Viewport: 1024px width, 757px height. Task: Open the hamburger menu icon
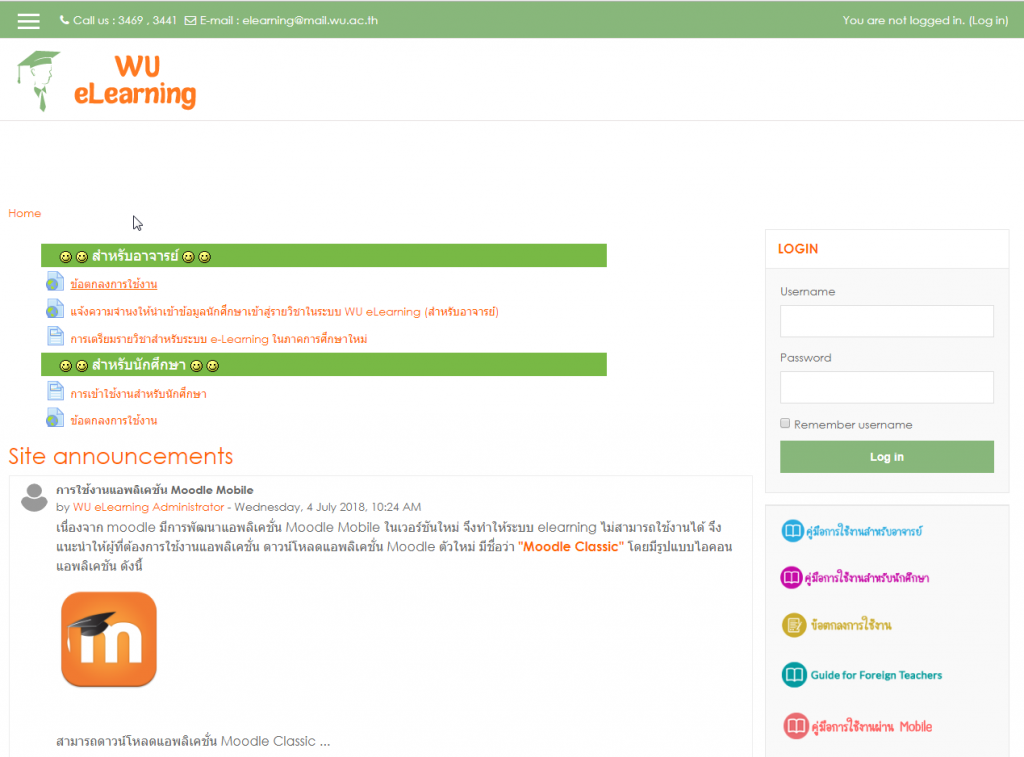[x=28, y=20]
